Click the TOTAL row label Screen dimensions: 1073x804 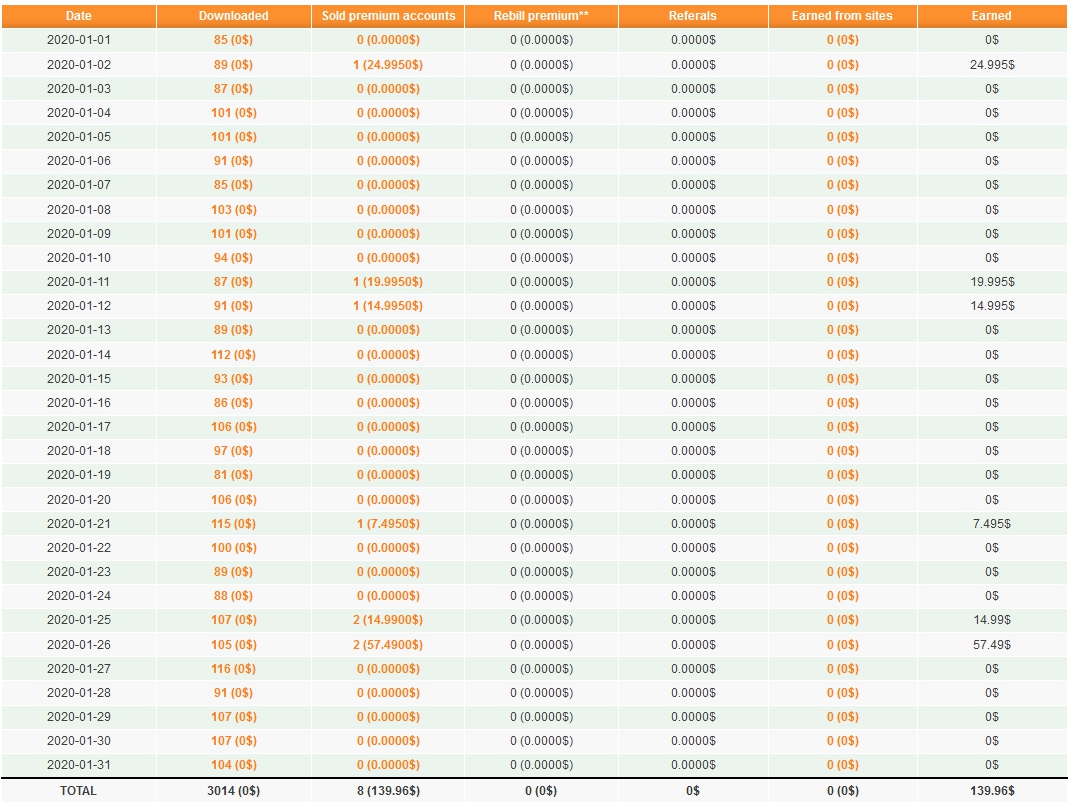(x=78, y=791)
